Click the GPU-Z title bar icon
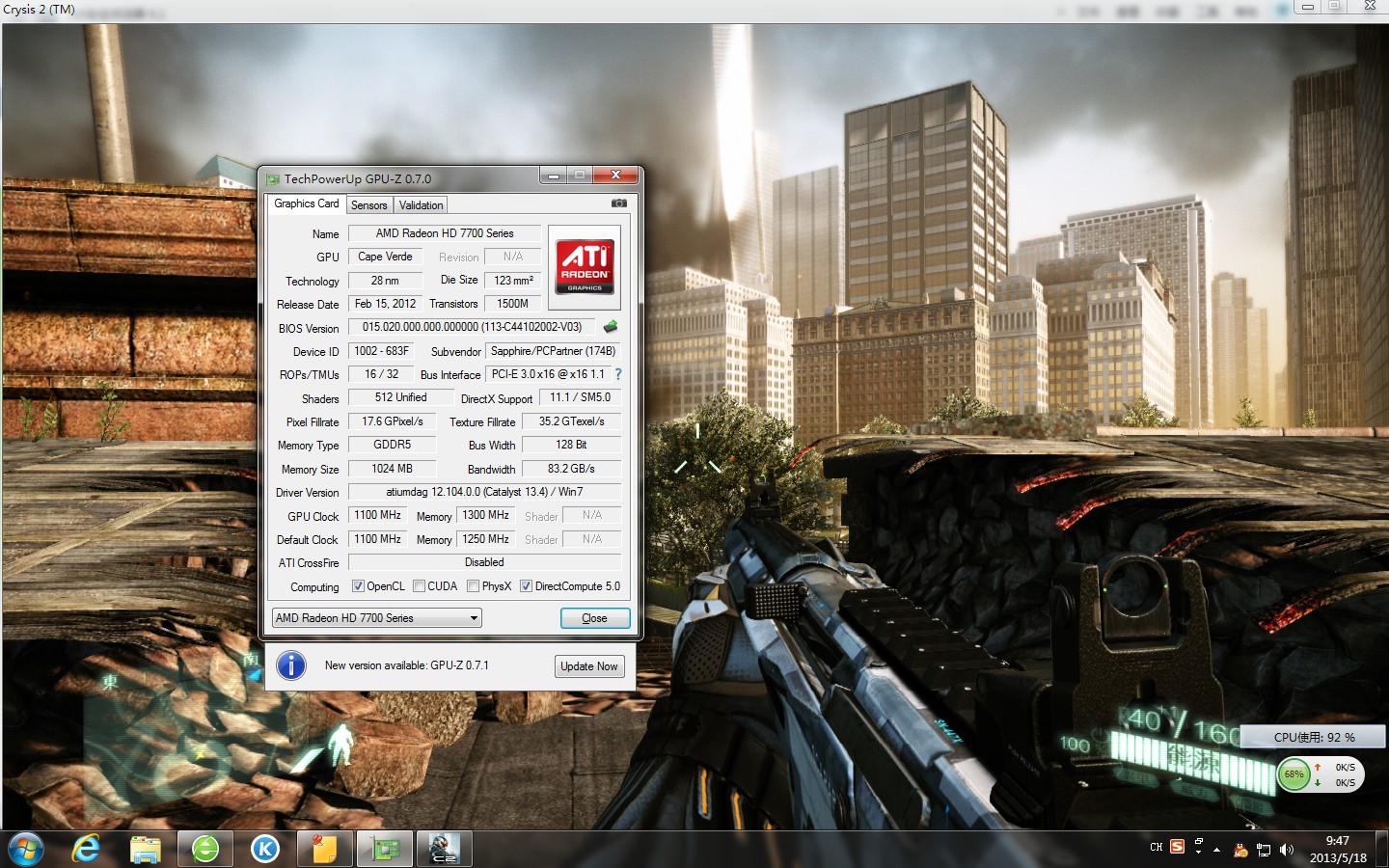The height and width of the screenshot is (868, 1389). (273, 178)
